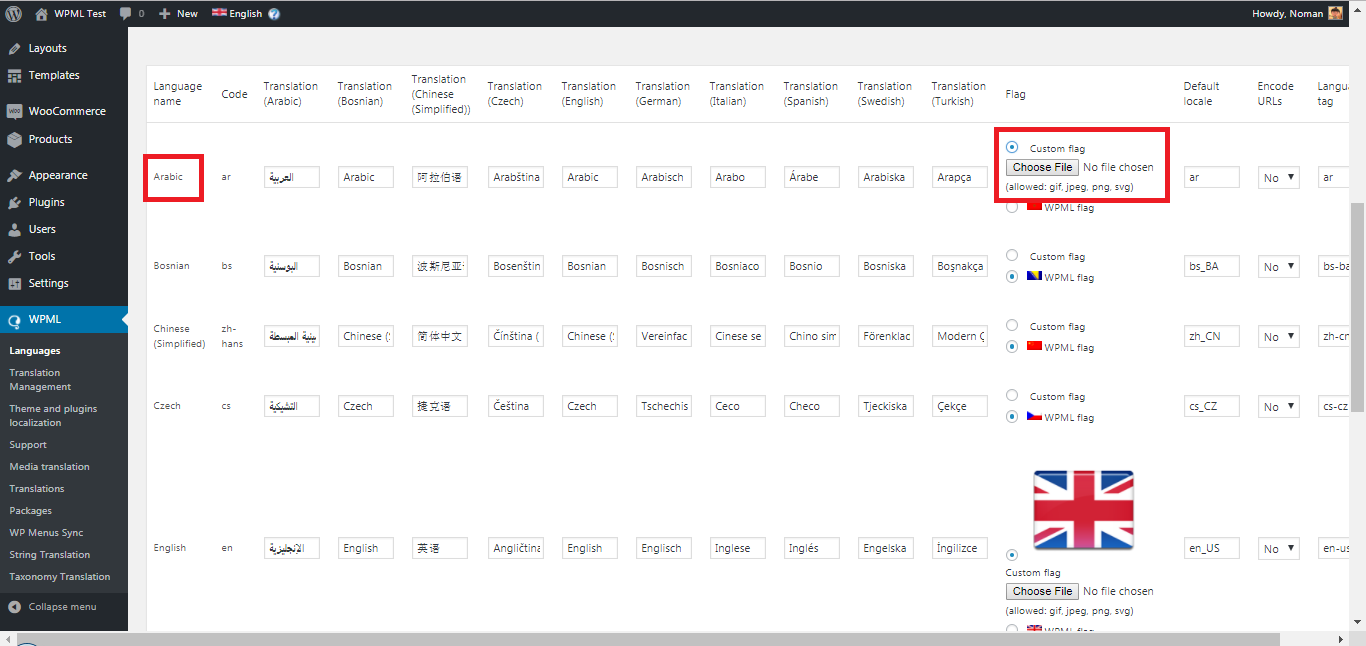Click the large English flag thumbnail
The height and width of the screenshot is (646, 1366).
(1083, 510)
